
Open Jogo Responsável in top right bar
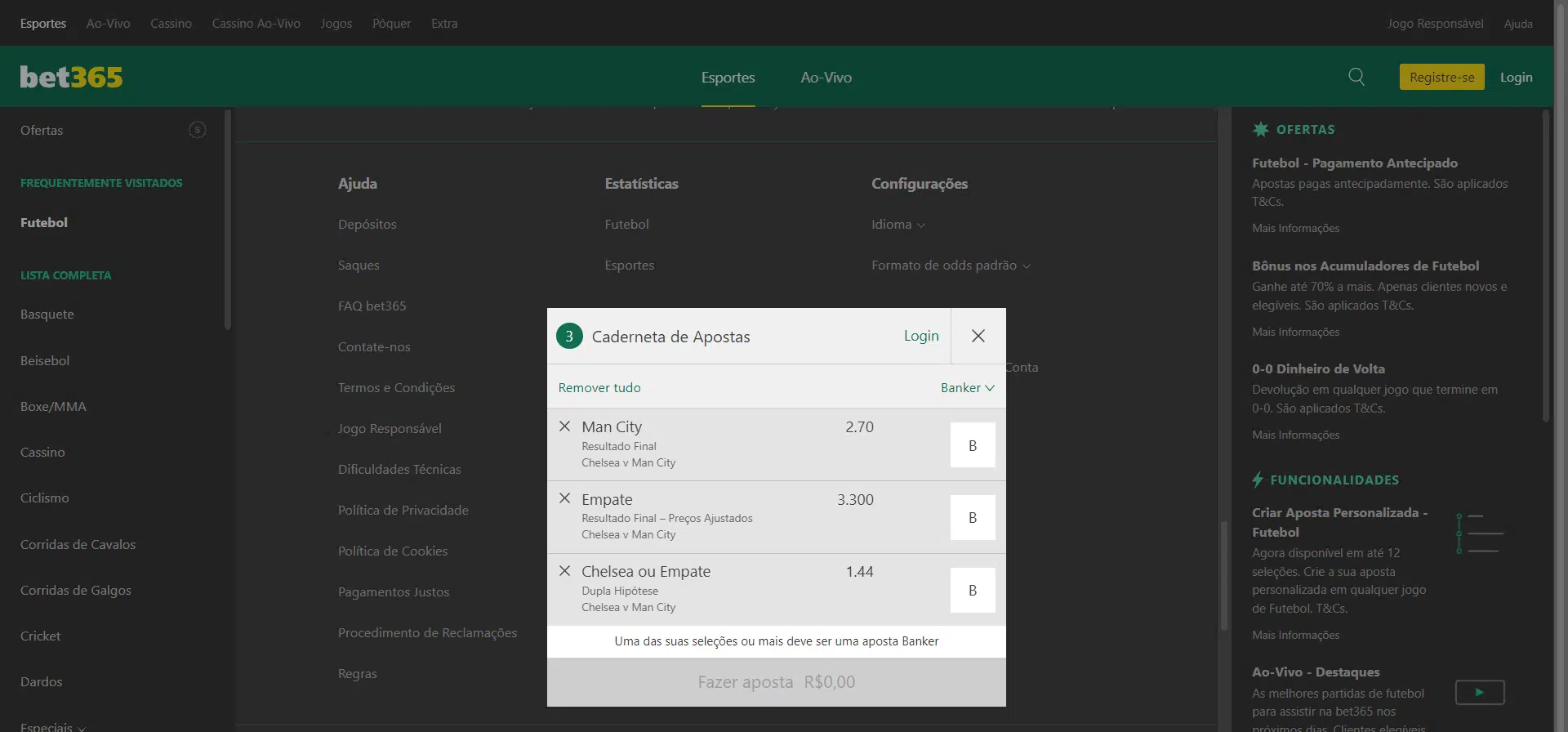click(x=1436, y=24)
